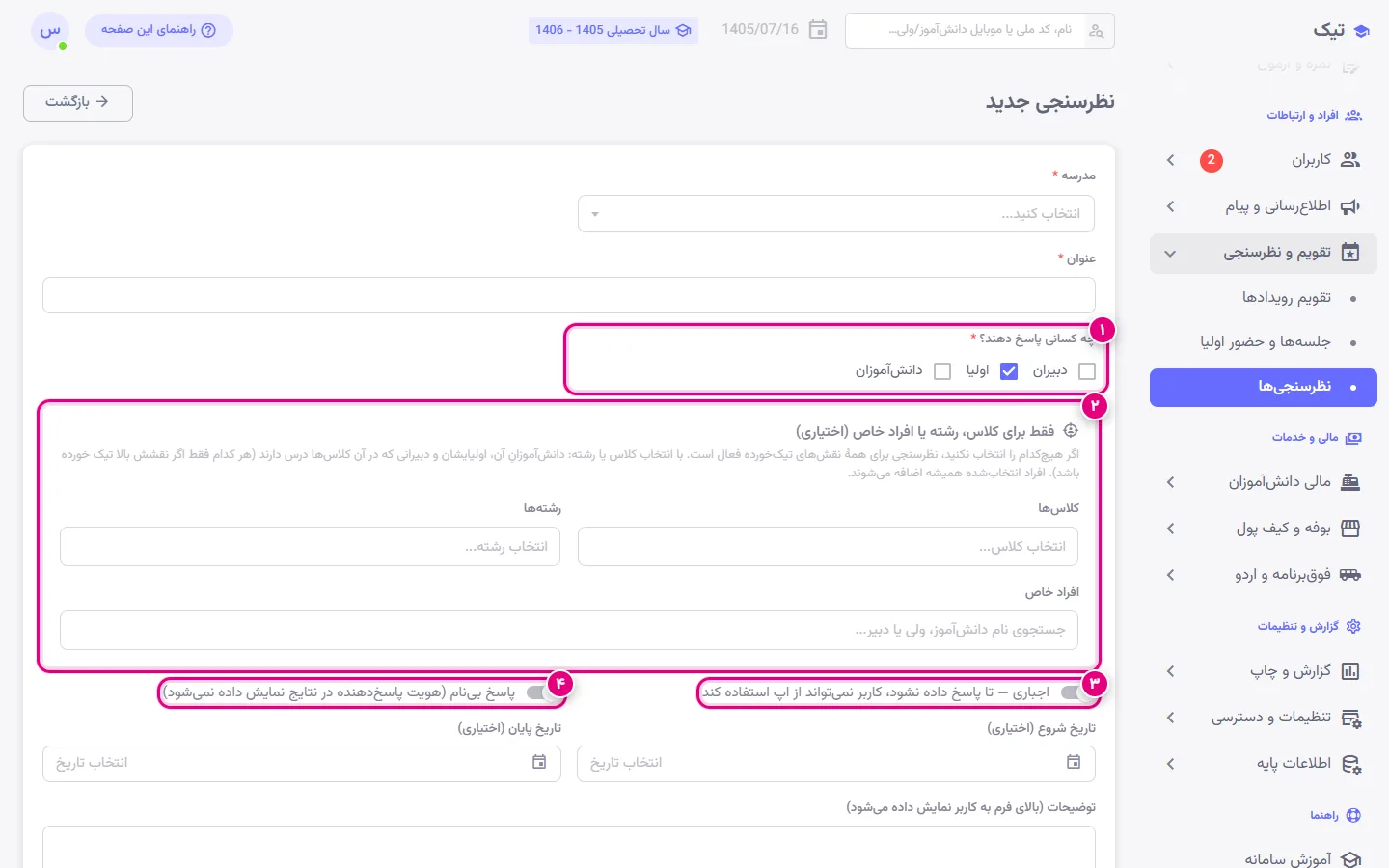The height and width of the screenshot is (868, 1389).
Task: Click the بازگشت back button
Action: point(78,102)
